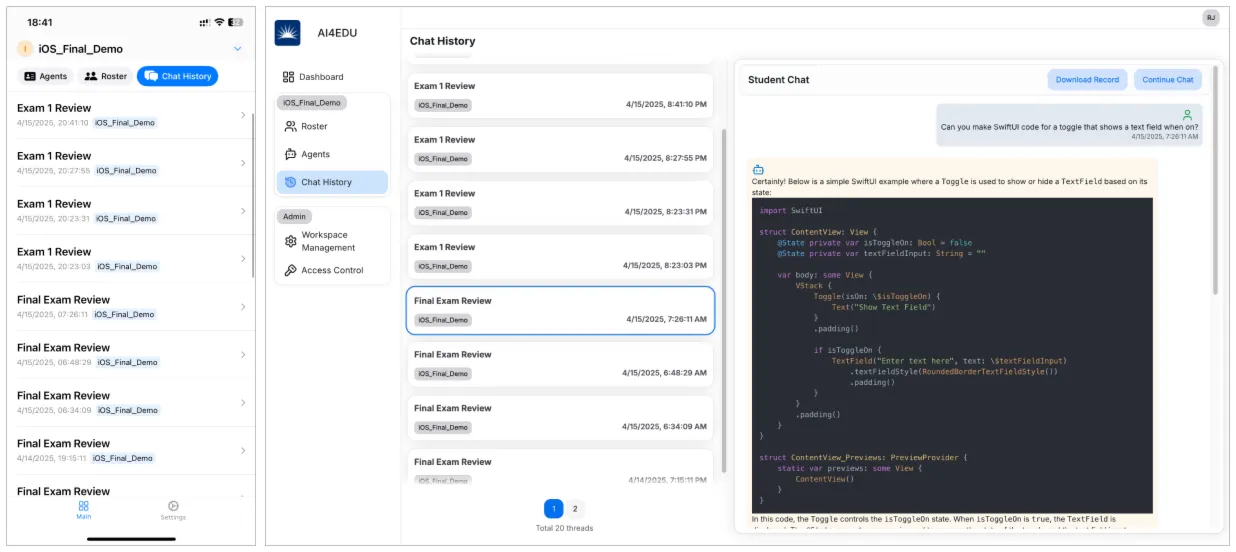This screenshot has height=552, width=1236.
Task: Open web thread Exam 1 Review 8:41:10 PM
Action: click(560, 95)
